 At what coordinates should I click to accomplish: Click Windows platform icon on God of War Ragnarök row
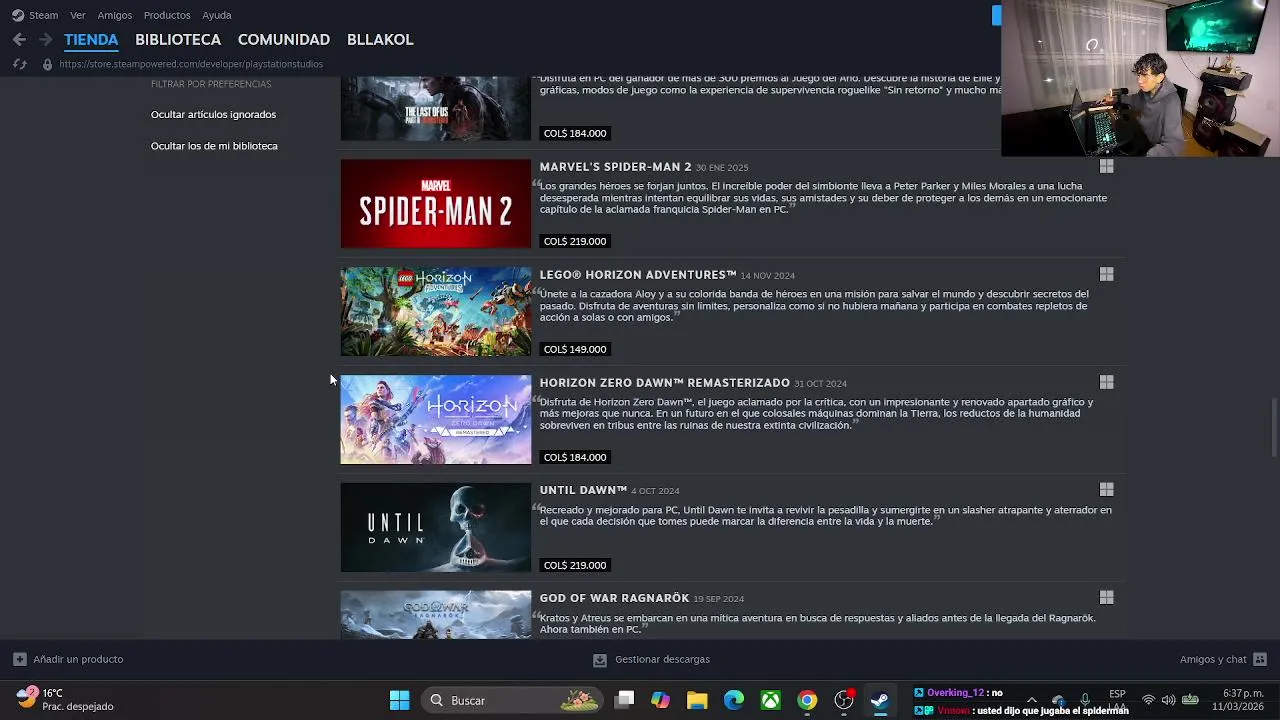(x=1106, y=597)
